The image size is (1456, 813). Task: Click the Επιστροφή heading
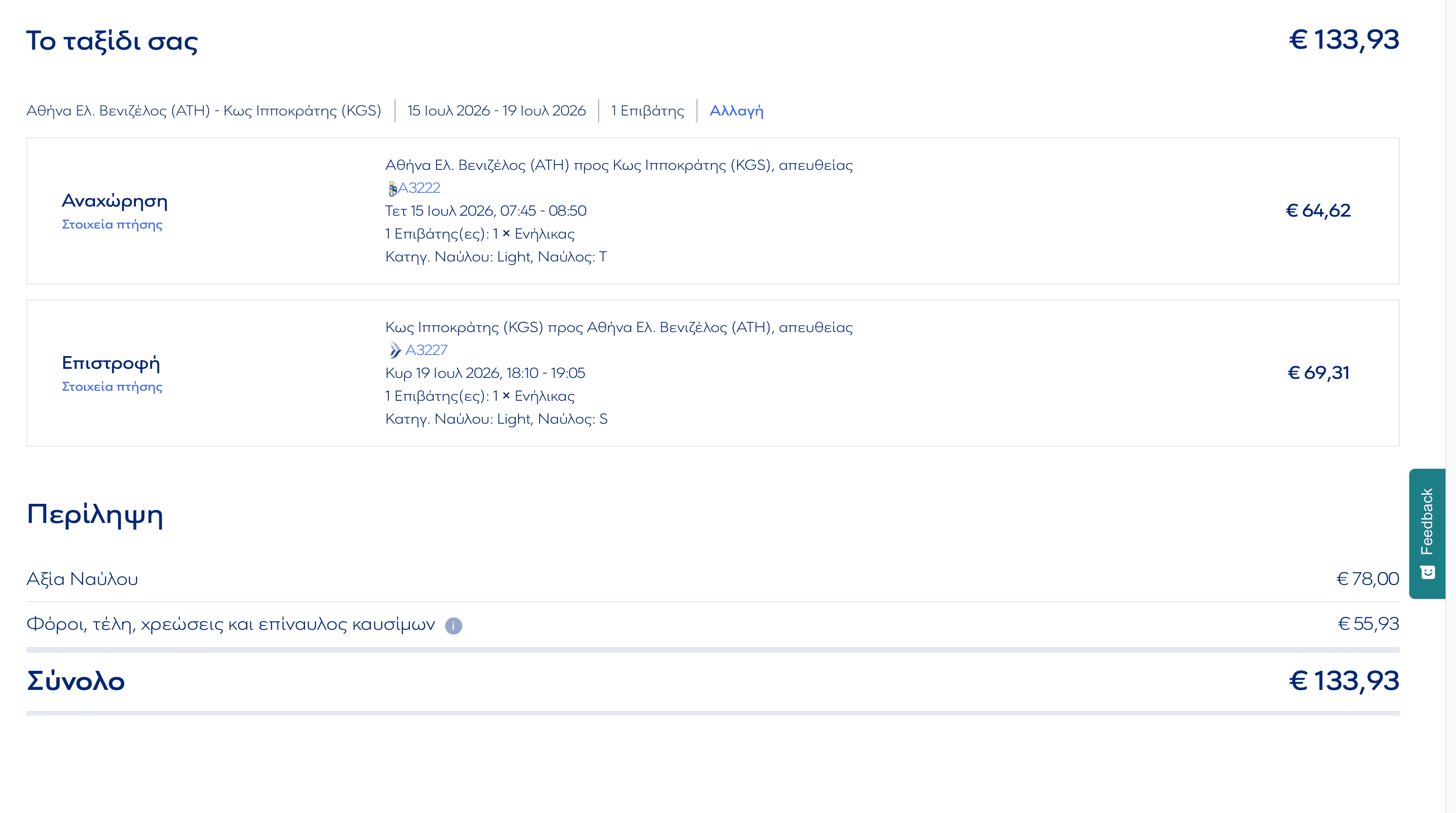(111, 363)
